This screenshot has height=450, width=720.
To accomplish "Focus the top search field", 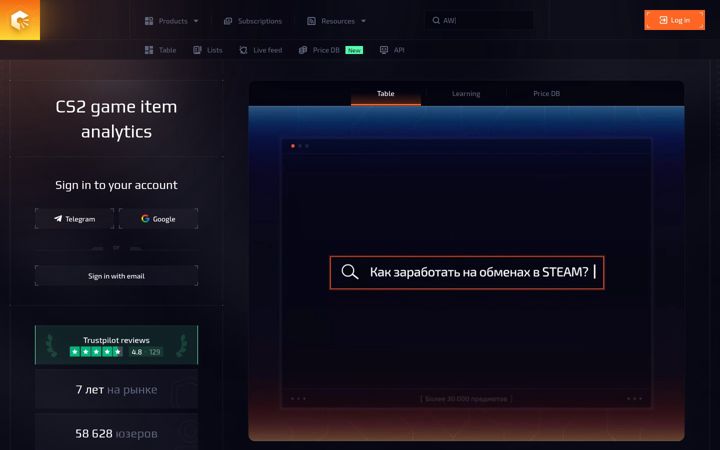I will tap(479, 21).
